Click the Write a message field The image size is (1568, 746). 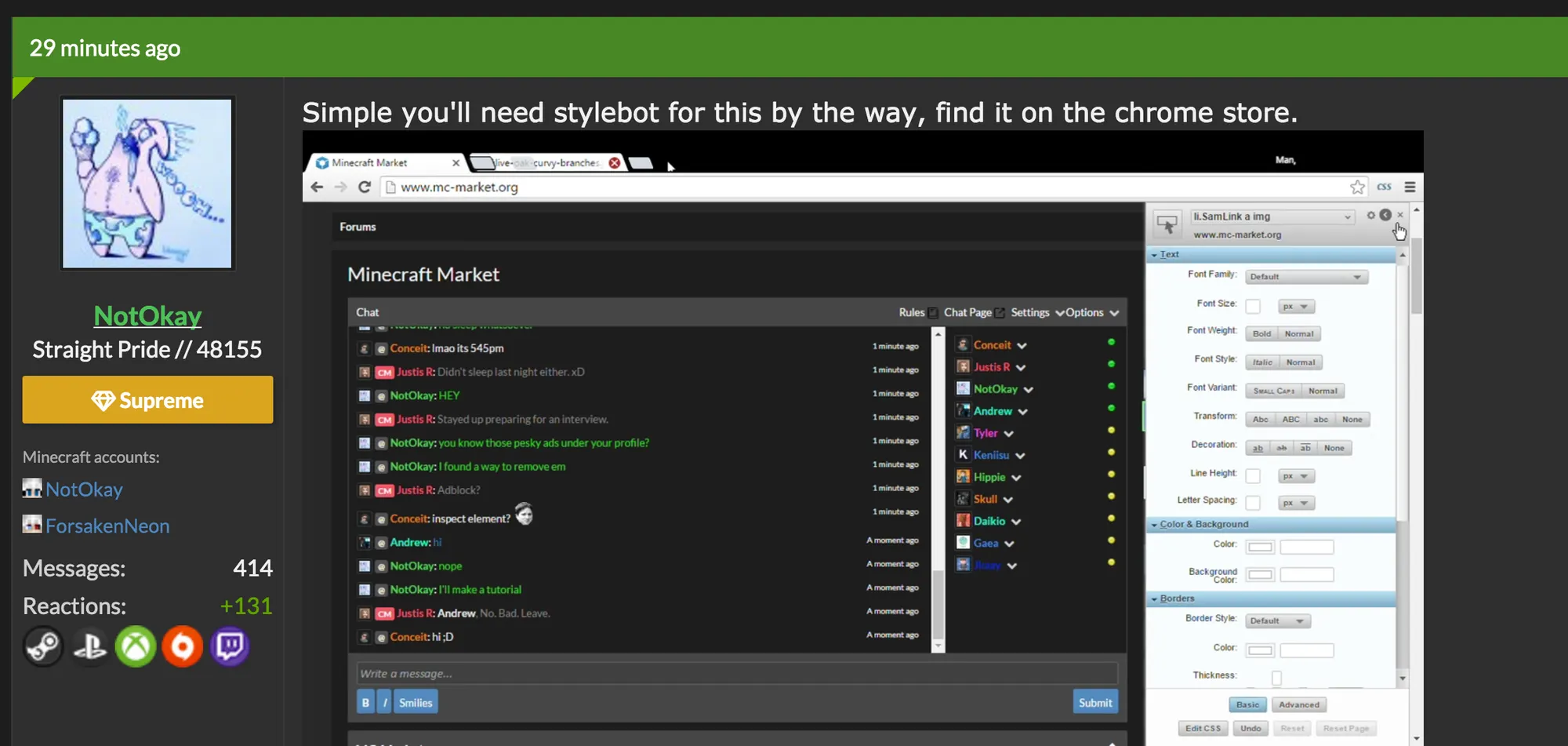click(737, 673)
